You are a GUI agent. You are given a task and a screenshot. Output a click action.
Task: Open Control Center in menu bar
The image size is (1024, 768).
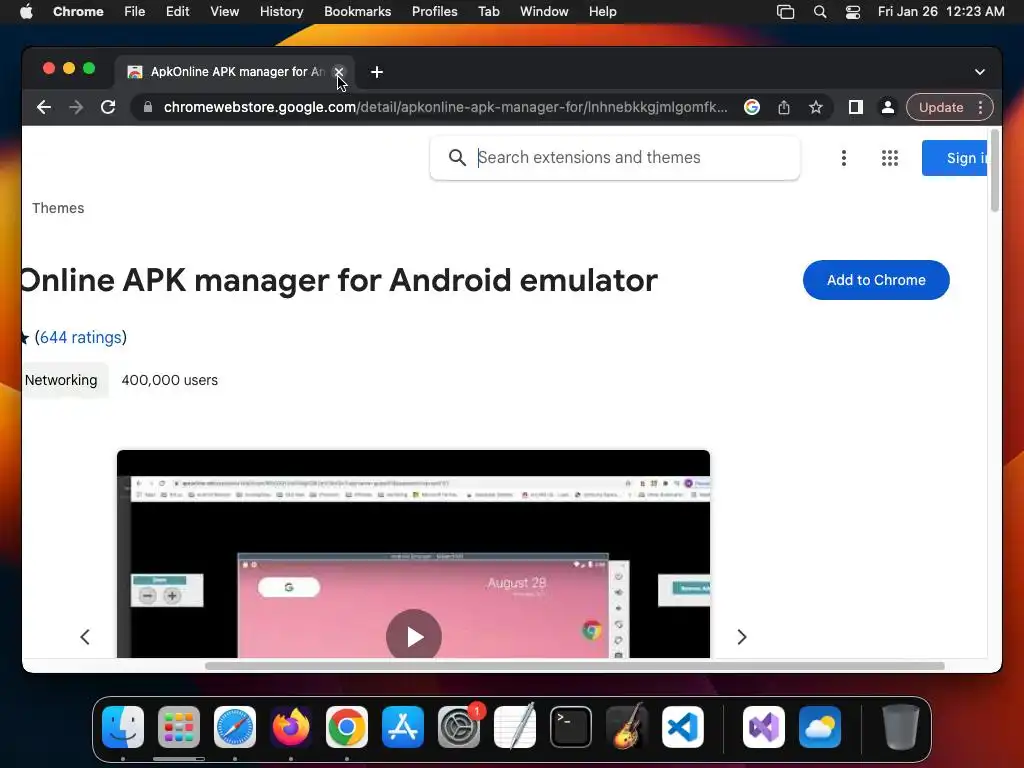852,12
